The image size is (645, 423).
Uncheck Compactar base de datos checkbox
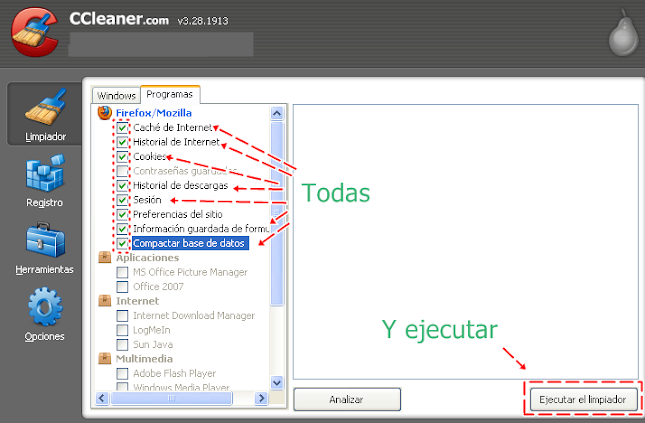(x=122, y=243)
